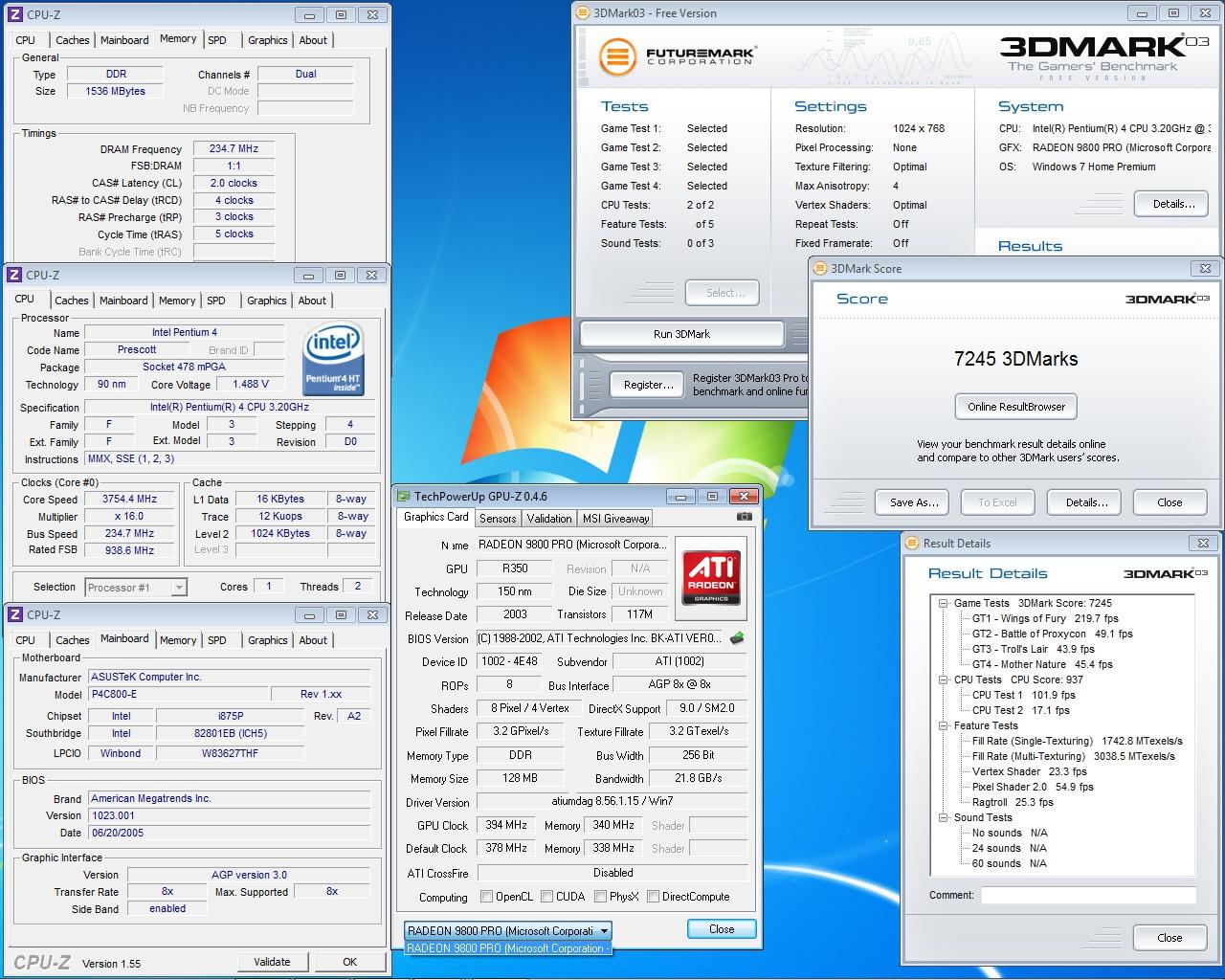Collapse the Game Tests tree node
The width and height of the screenshot is (1225, 980).
[x=943, y=603]
